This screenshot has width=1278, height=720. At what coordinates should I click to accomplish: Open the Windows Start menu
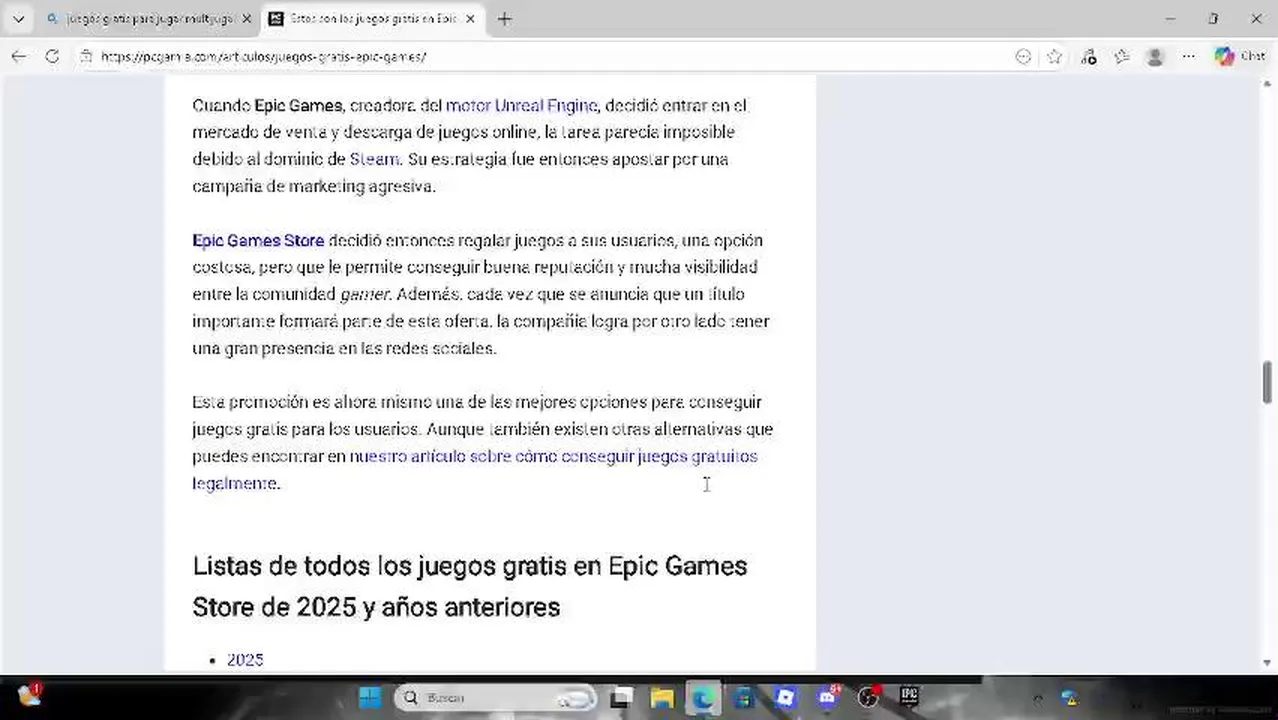(370, 697)
